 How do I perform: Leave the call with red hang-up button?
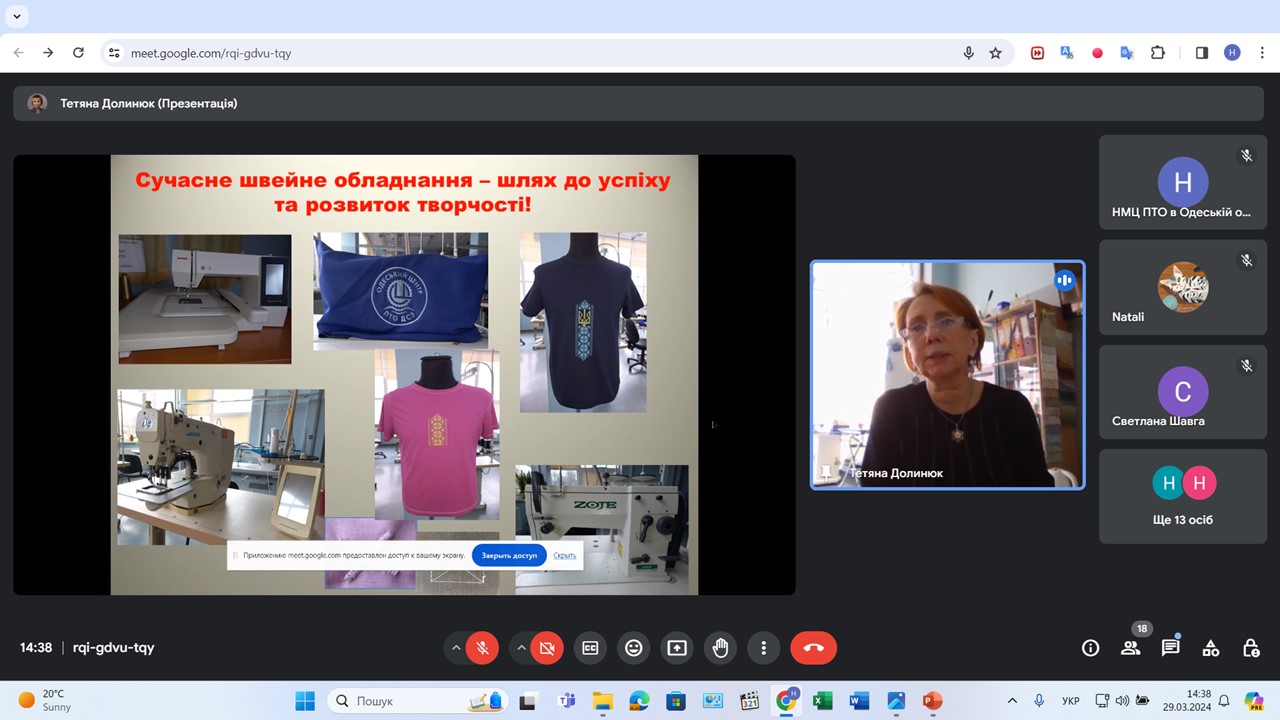(x=813, y=648)
